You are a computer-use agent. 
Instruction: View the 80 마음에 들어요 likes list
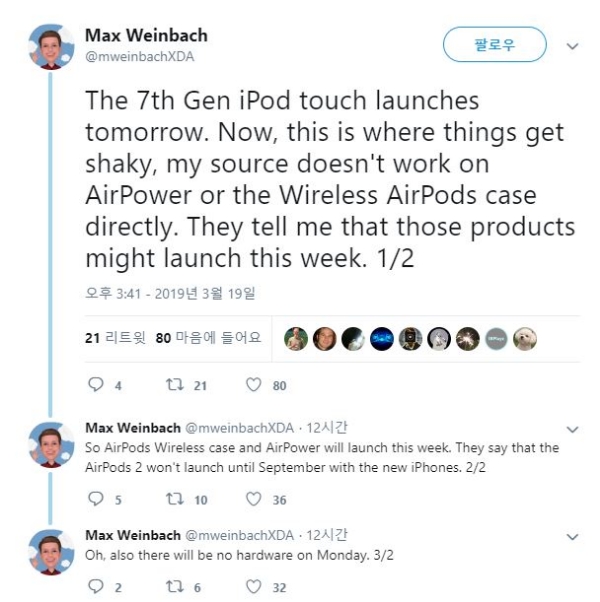208,338
